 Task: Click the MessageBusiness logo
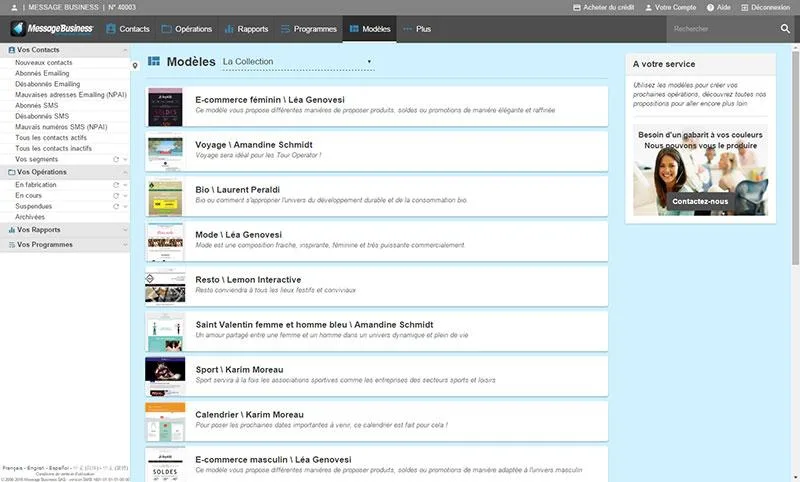tap(52, 29)
